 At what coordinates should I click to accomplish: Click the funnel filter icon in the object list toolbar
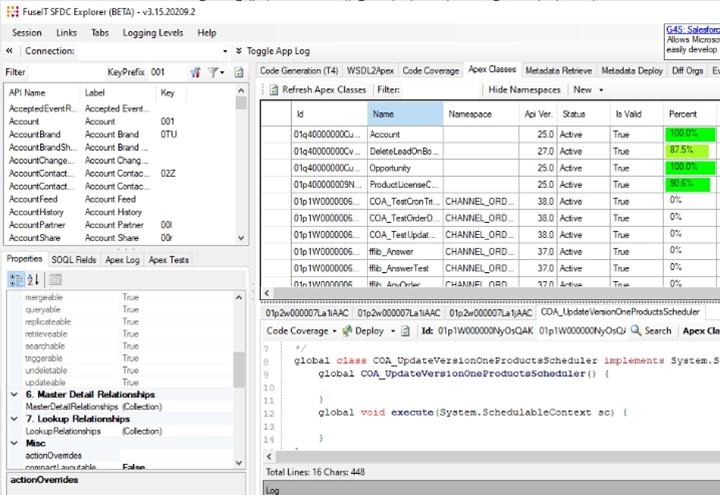coord(213,72)
